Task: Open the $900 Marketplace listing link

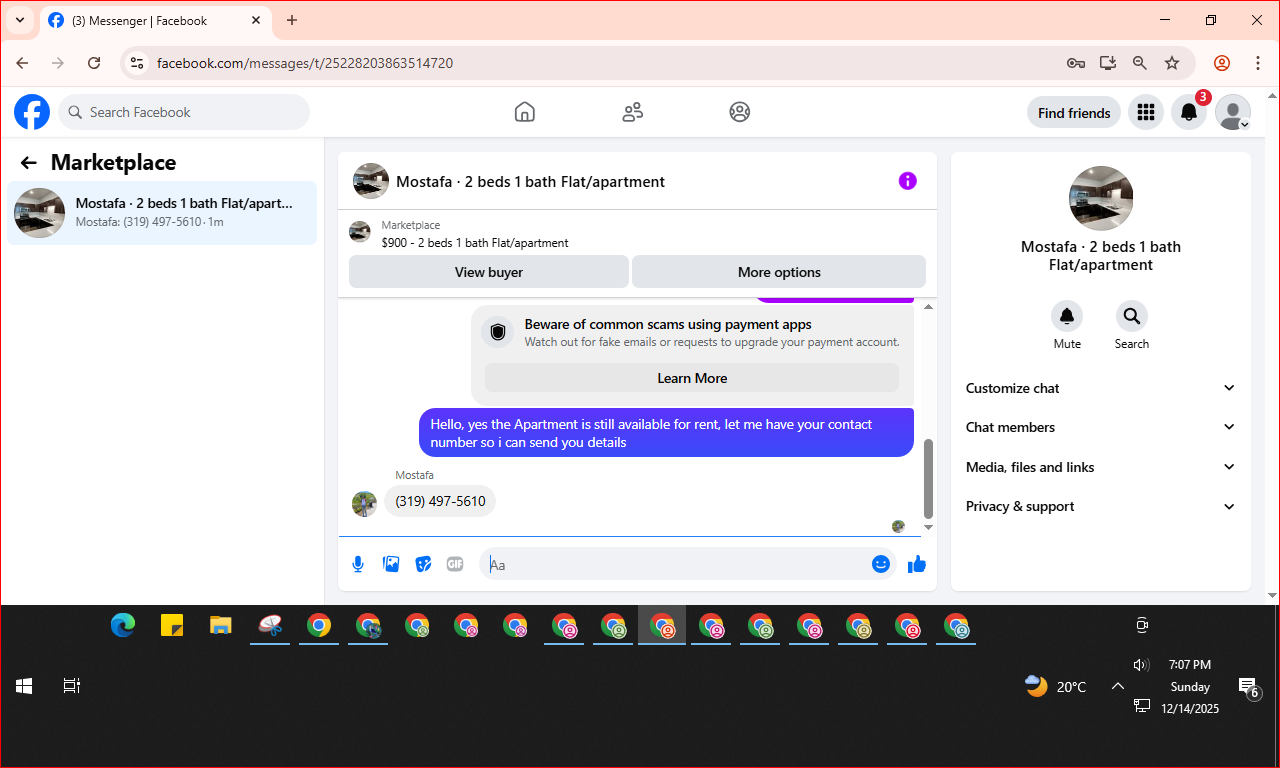Action: (x=475, y=243)
